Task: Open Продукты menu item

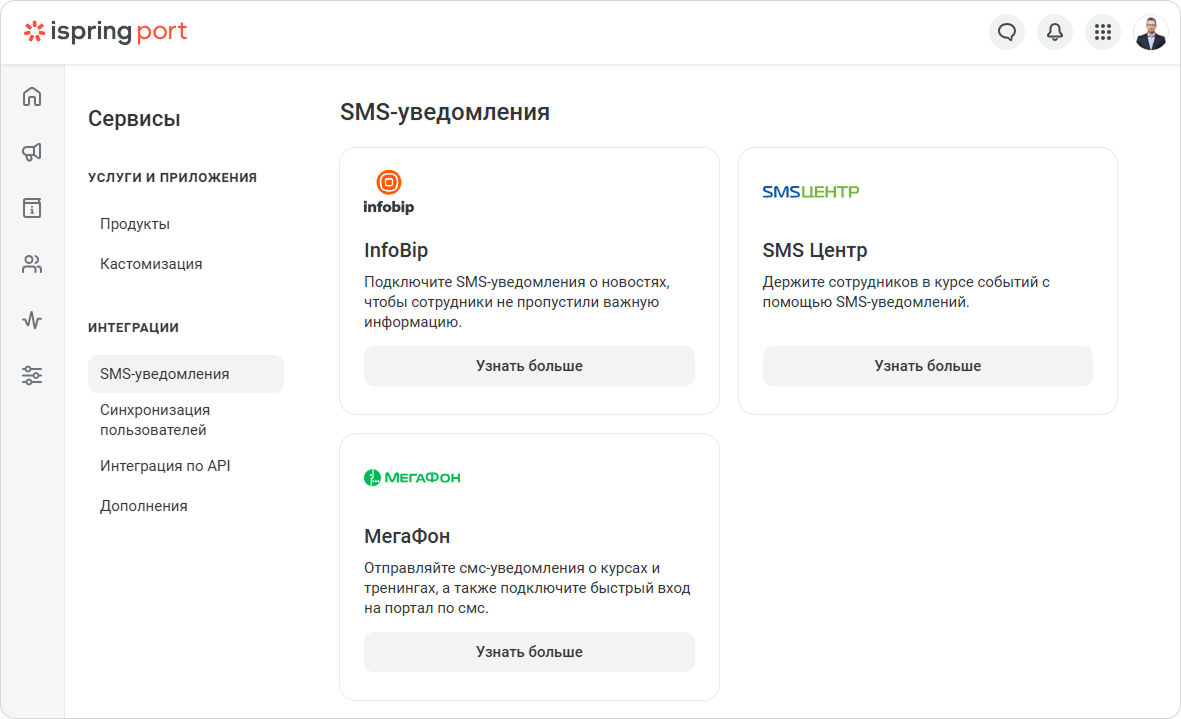Action: coord(135,224)
